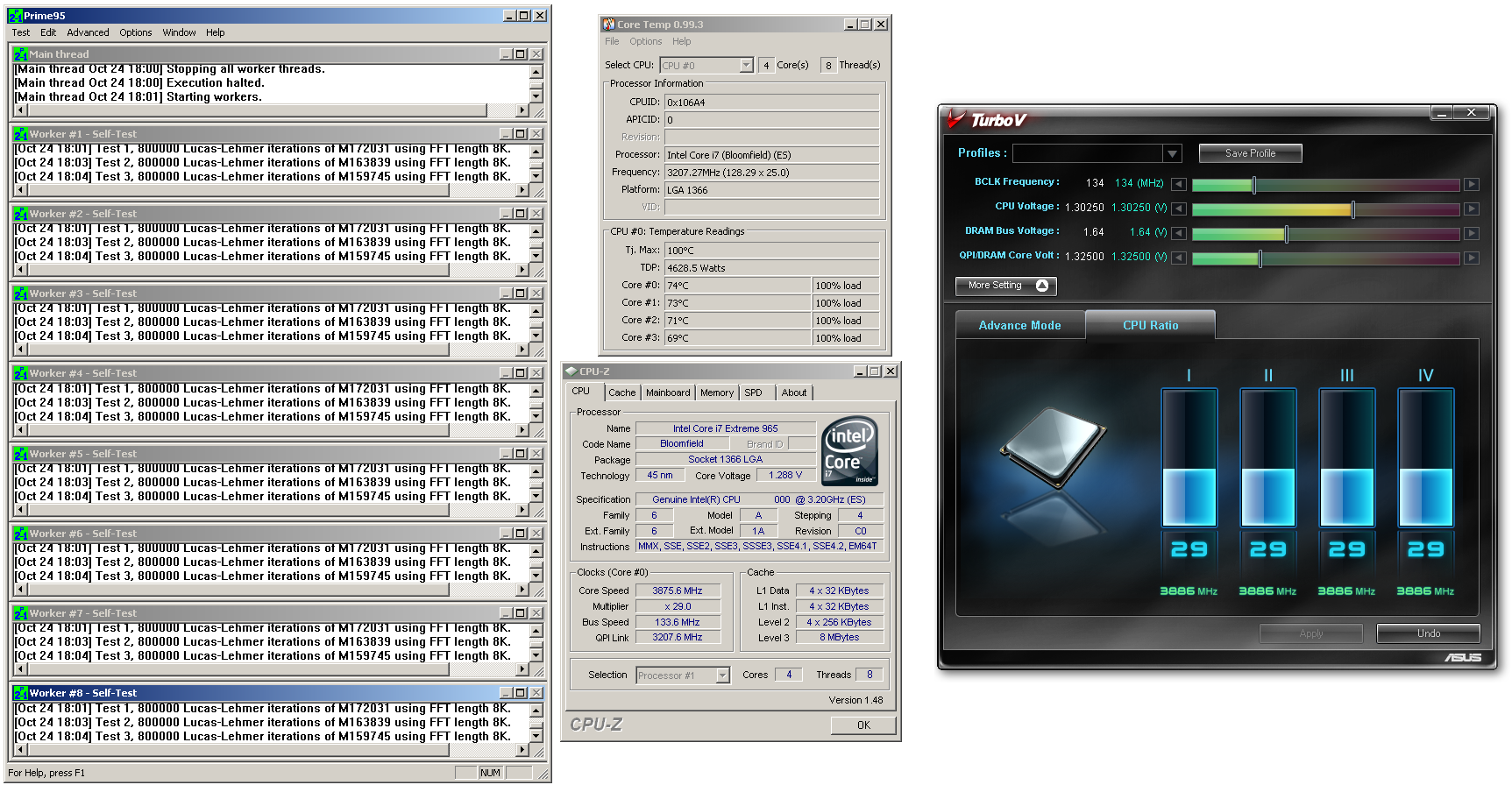Switch to CPU-Z Cache tab
The width and height of the screenshot is (1512, 792).
coord(622,392)
